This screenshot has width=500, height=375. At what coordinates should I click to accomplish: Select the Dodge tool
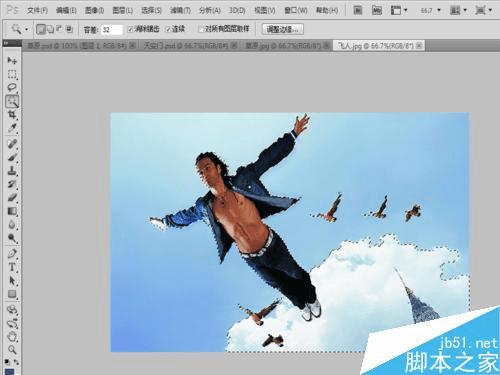(12, 238)
